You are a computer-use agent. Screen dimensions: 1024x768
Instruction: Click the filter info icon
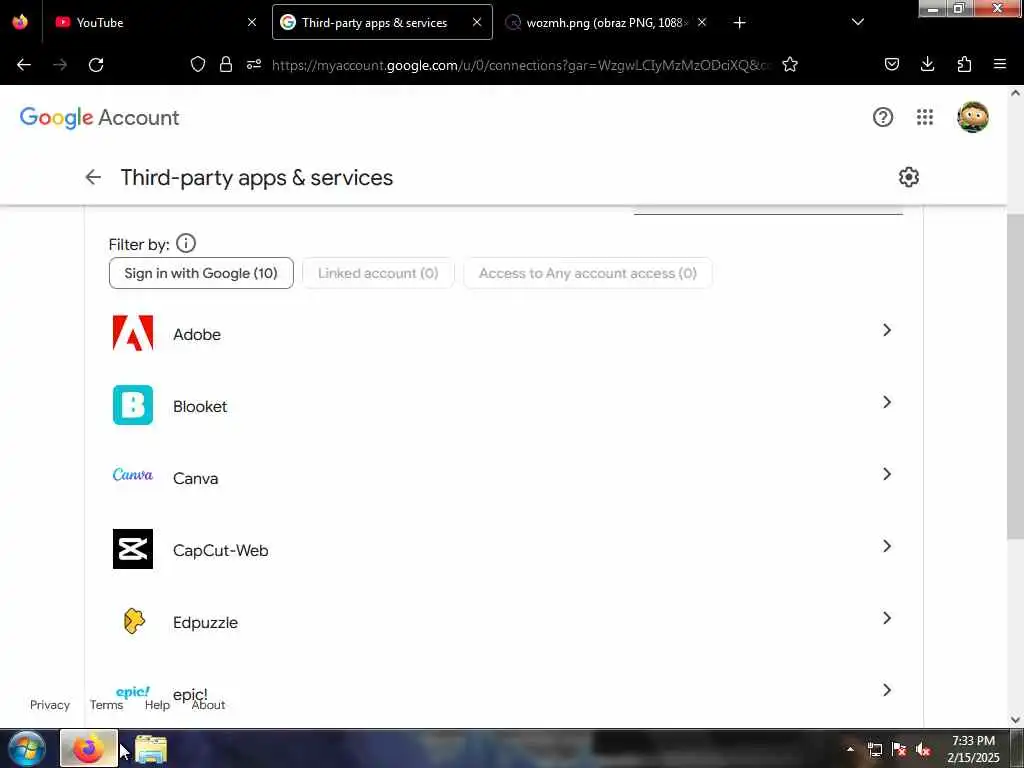[x=185, y=244]
